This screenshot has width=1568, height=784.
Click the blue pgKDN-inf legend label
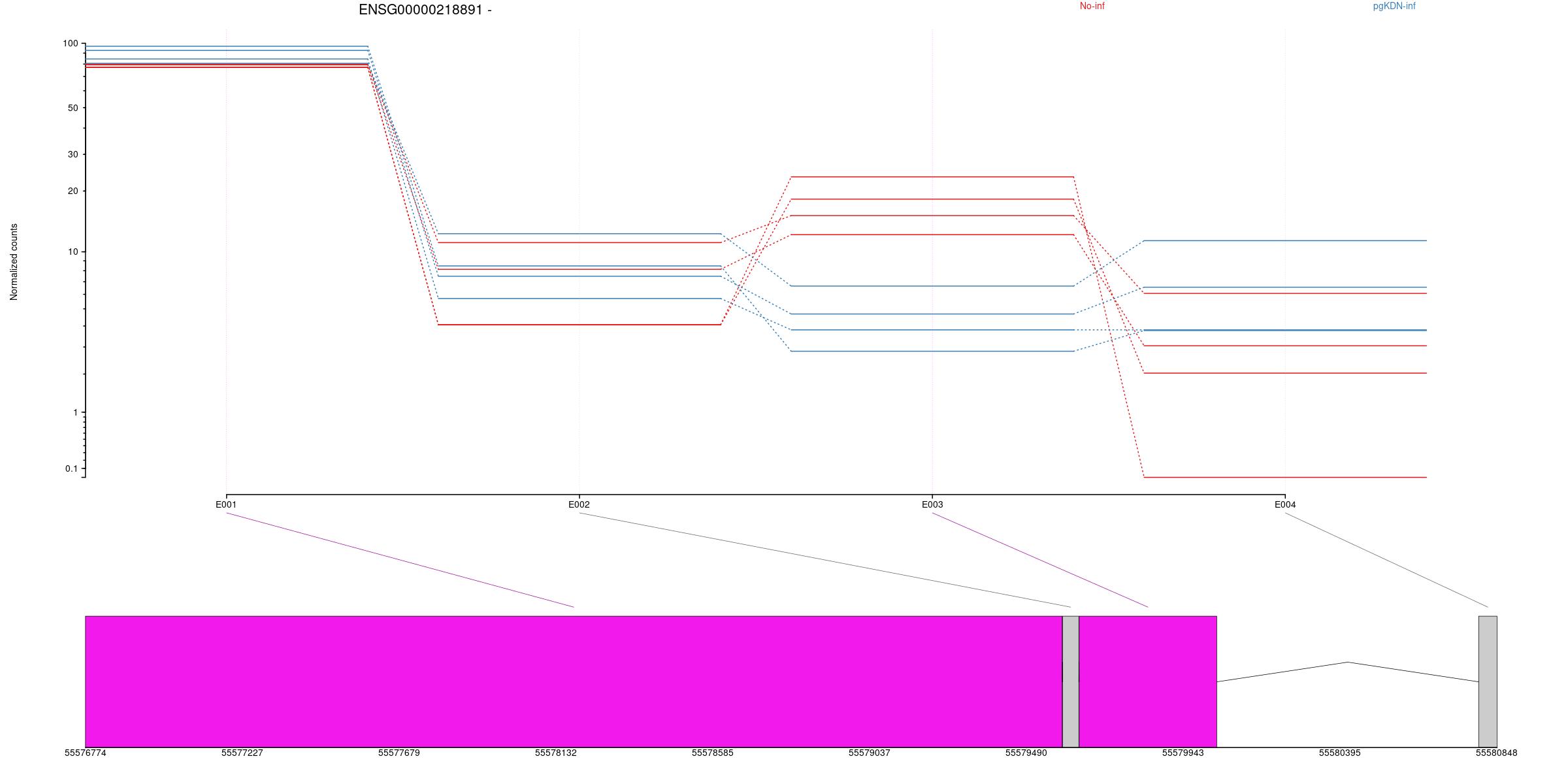(x=1394, y=7)
